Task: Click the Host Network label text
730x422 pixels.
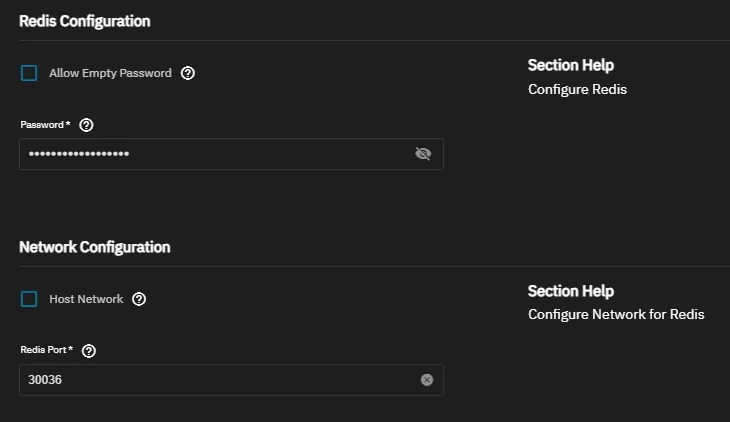Action: click(86, 299)
